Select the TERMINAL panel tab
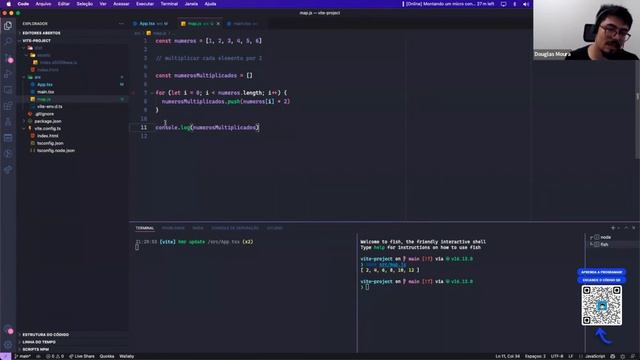Viewport: 640px width, 360px height. 145,228
